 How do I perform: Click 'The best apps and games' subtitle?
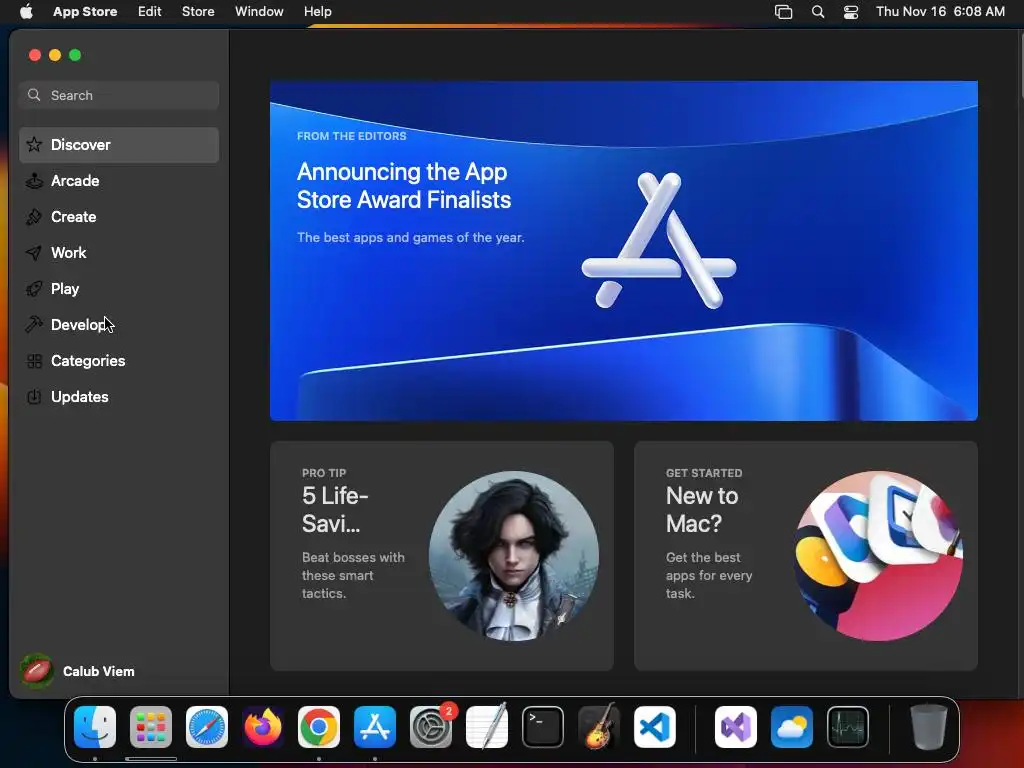(410, 238)
